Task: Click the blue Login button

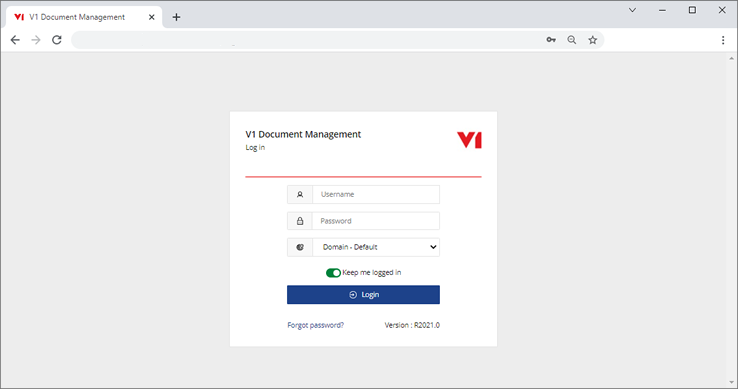Action: (363, 295)
